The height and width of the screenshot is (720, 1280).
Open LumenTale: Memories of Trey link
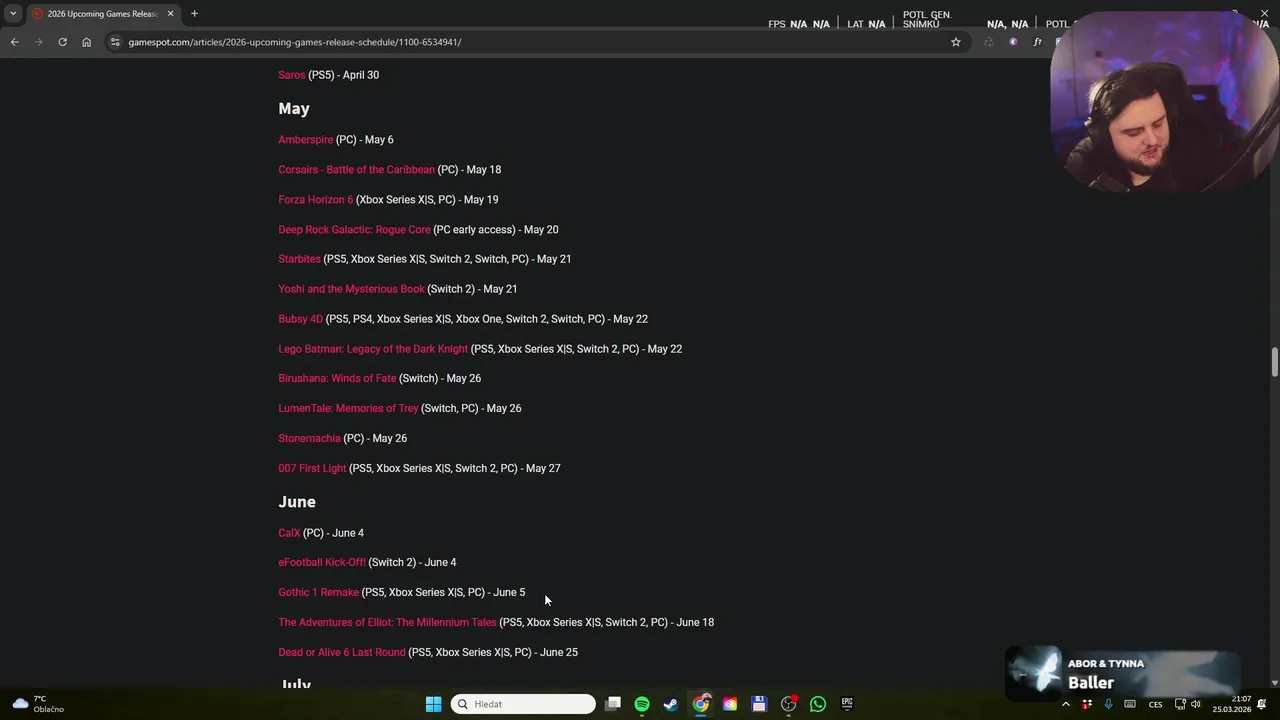(x=348, y=408)
